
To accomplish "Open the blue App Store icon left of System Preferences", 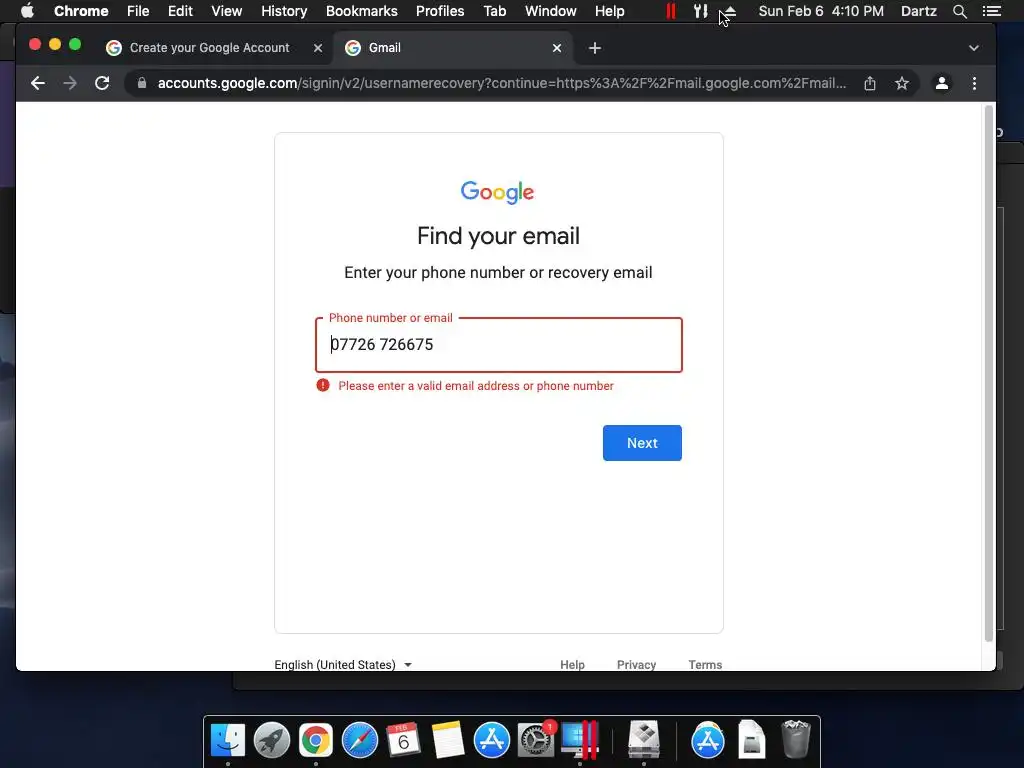I will click(492, 741).
